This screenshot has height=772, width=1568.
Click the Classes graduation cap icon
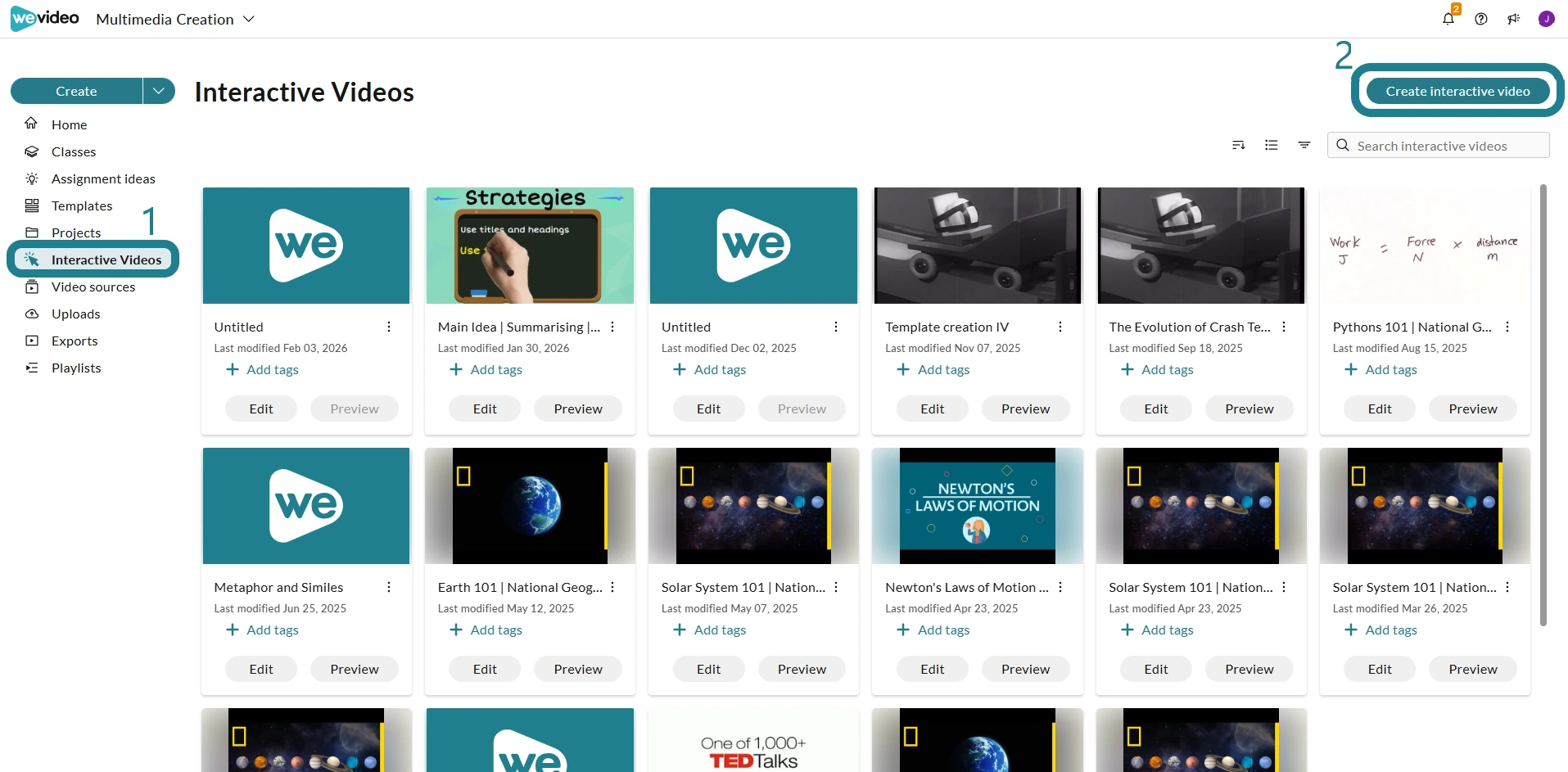(31, 151)
